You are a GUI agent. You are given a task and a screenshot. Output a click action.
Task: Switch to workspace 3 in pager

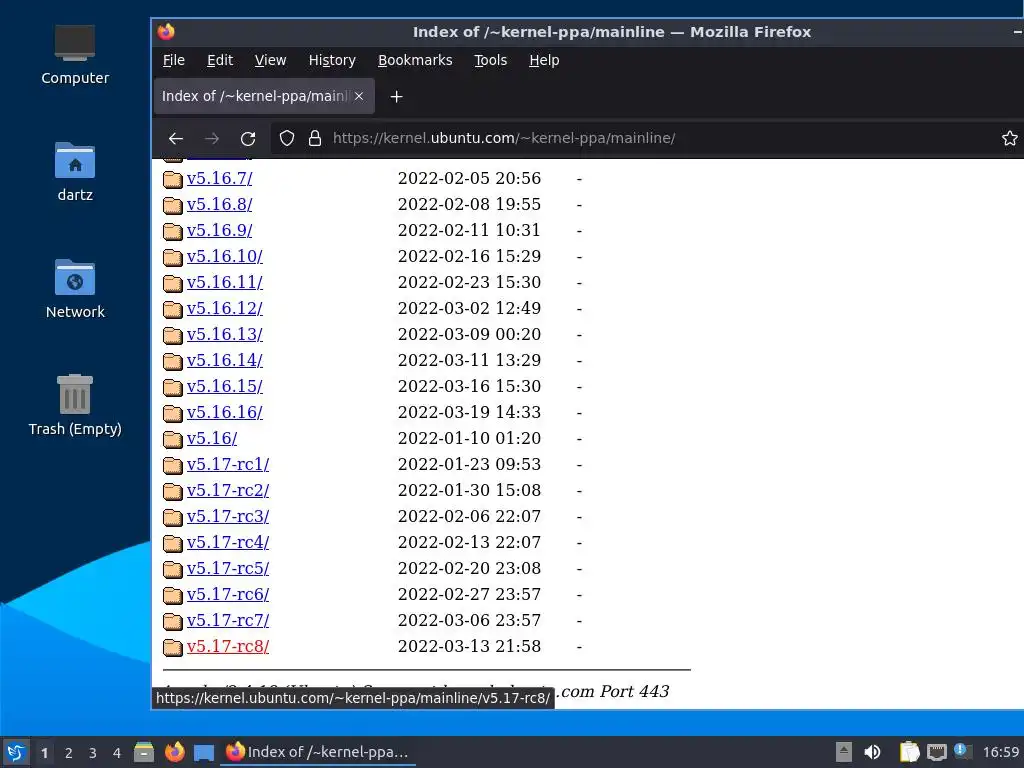[x=93, y=753]
